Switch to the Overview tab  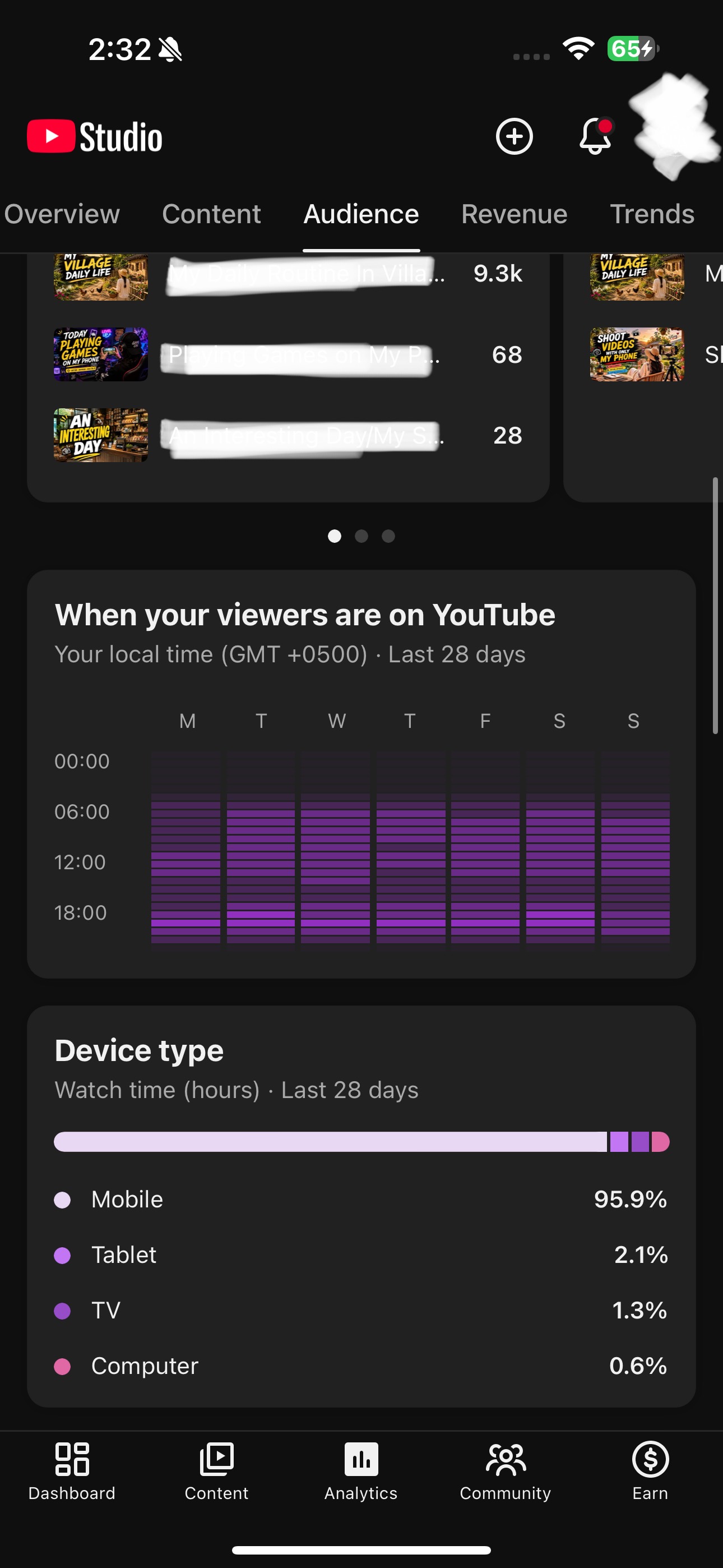(62, 214)
